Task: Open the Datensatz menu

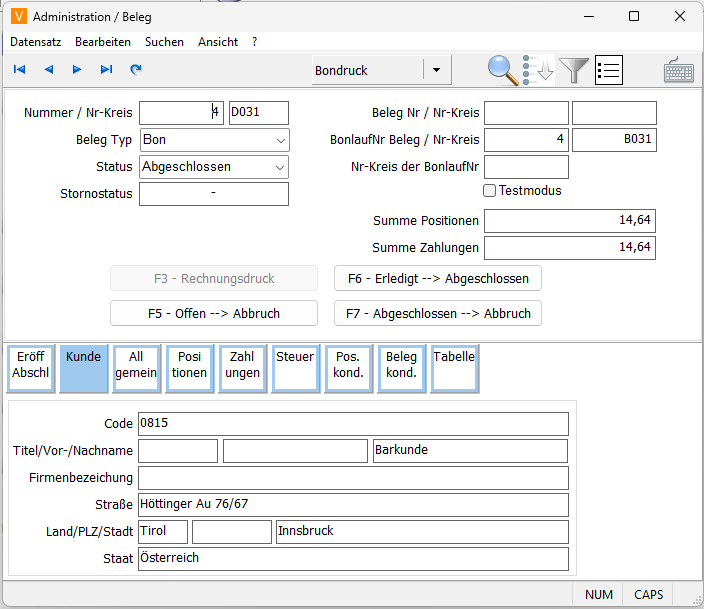Action: (x=36, y=42)
